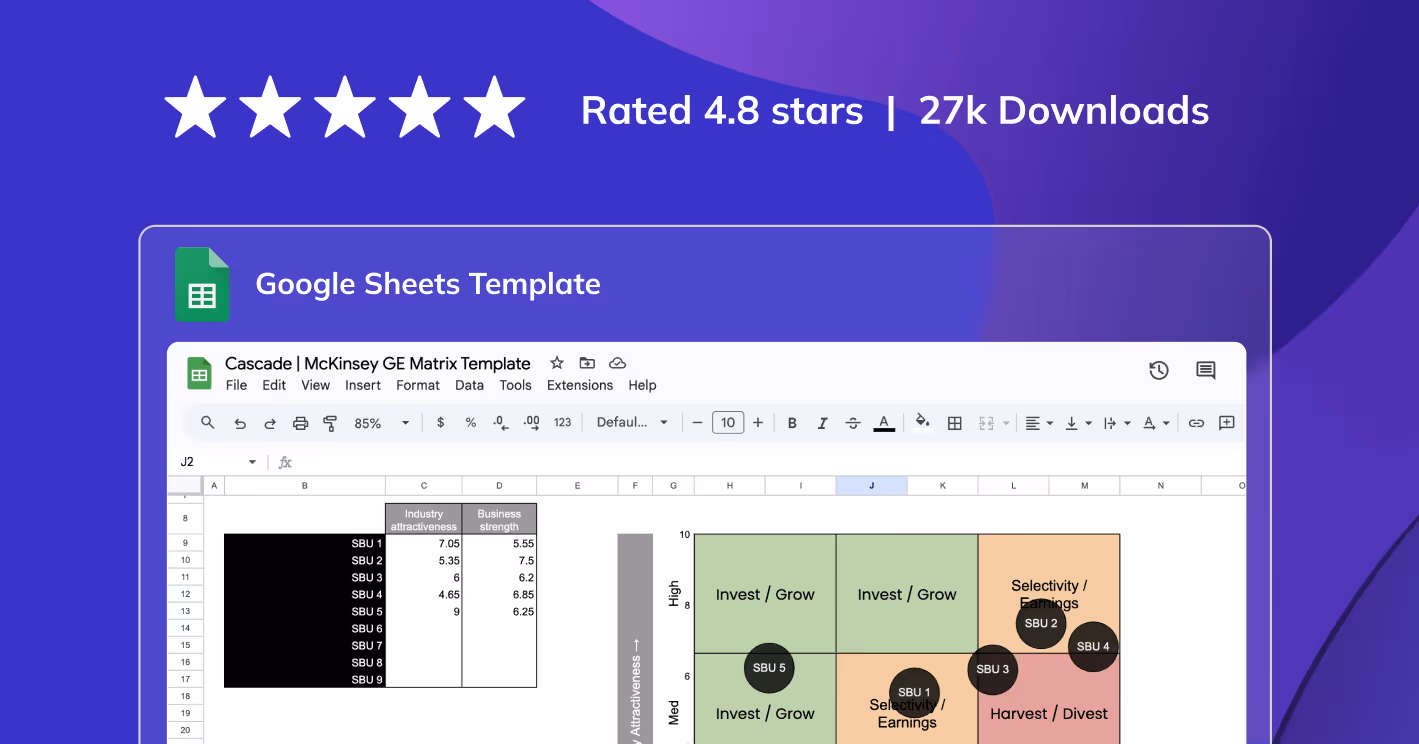This screenshot has width=1419, height=744.
Task: Click the SBU 3 label cell
Action: coord(305,577)
